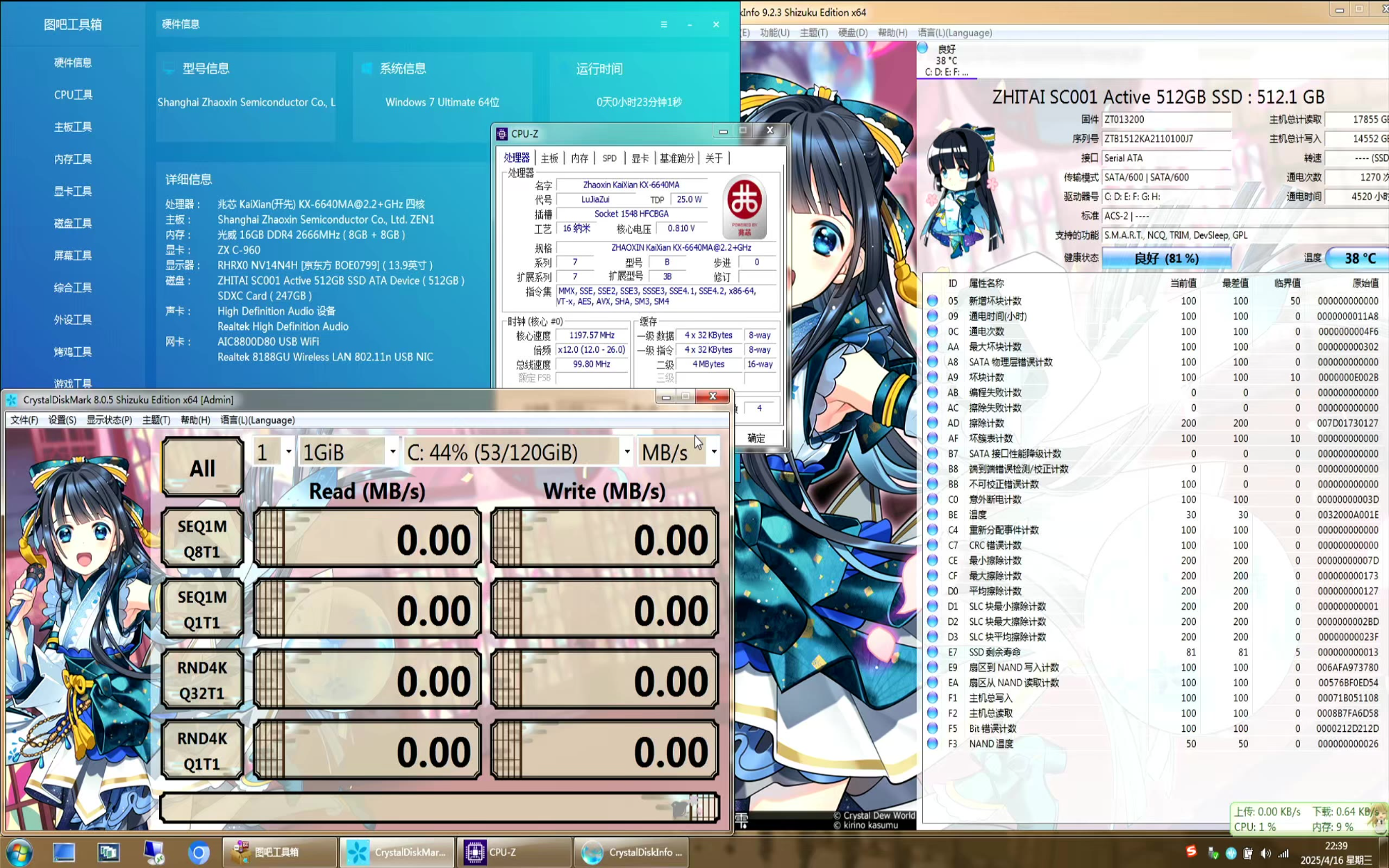
Task: Click the comment bar in CrystalDiskMark
Action: click(439, 808)
